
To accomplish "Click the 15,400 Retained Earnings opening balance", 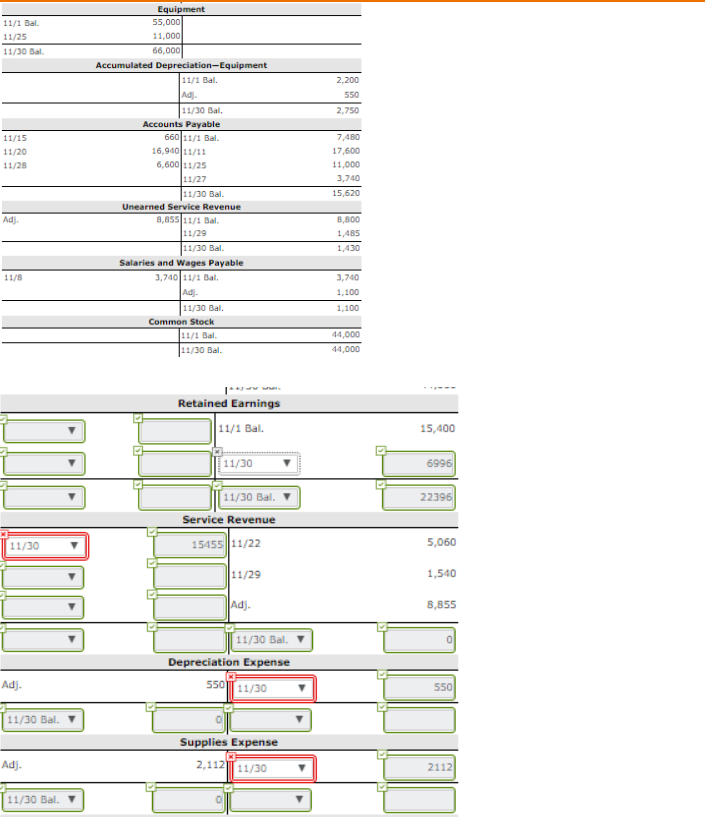I will pyautogui.click(x=438, y=428).
